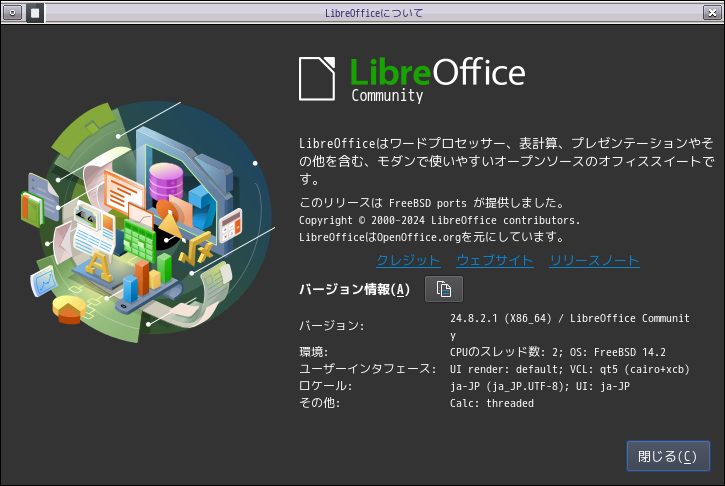Viewport: 725px width, 486px height.
Task: Click the 'LibreOfficeはOpenOffice.orgを元にしています。' line
Action: click(x=432, y=237)
